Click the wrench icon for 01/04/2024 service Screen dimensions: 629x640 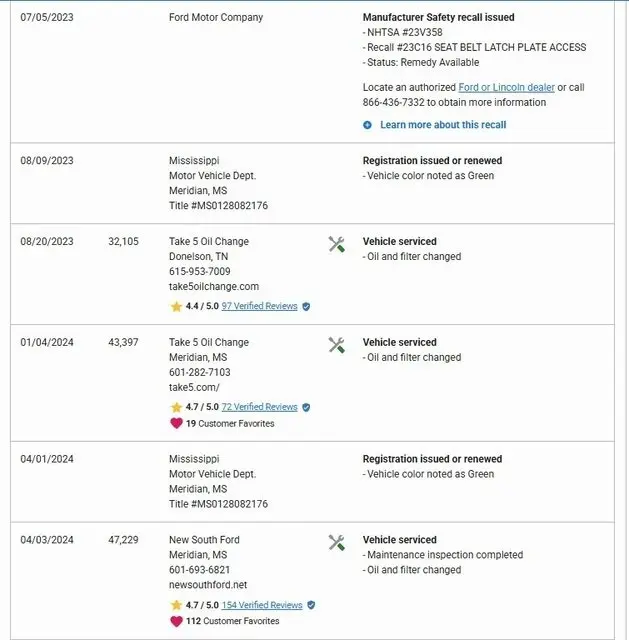pyautogui.click(x=336, y=345)
